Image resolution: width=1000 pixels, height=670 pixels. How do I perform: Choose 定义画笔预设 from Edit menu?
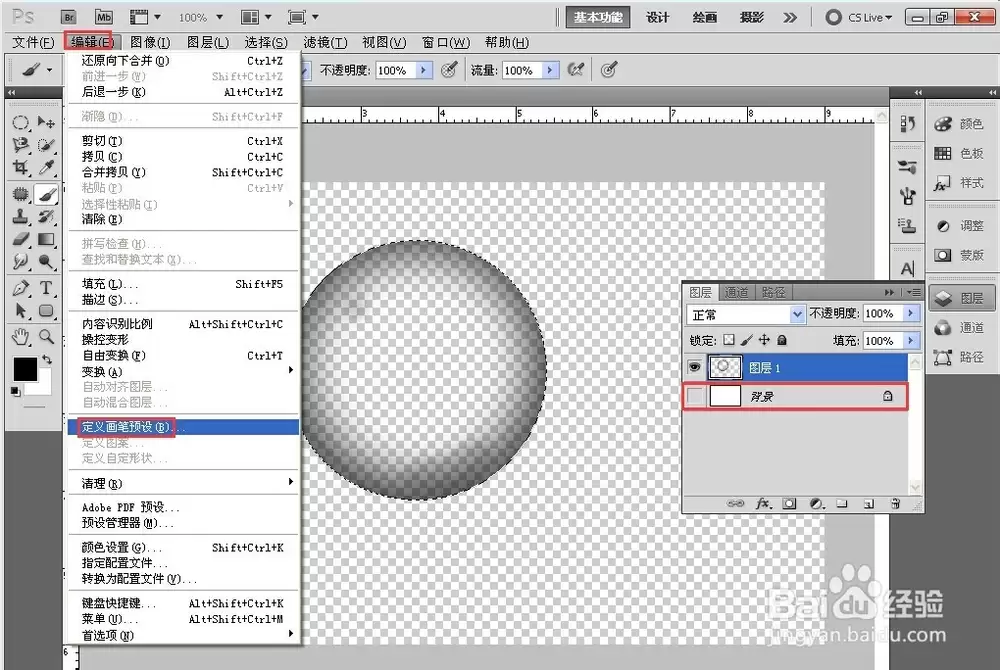(x=183, y=427)
